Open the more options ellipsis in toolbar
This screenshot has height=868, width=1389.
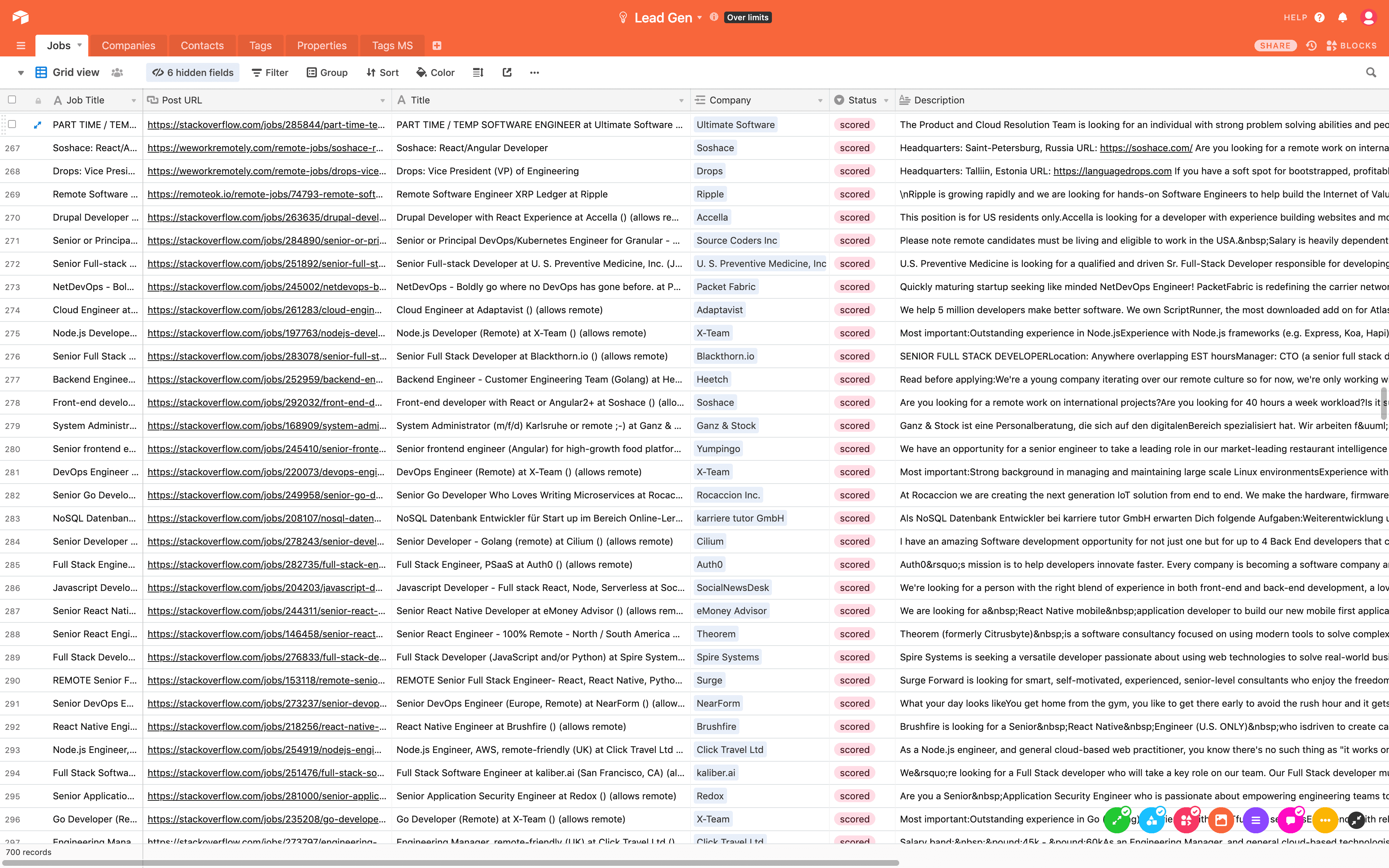point(534,72)
